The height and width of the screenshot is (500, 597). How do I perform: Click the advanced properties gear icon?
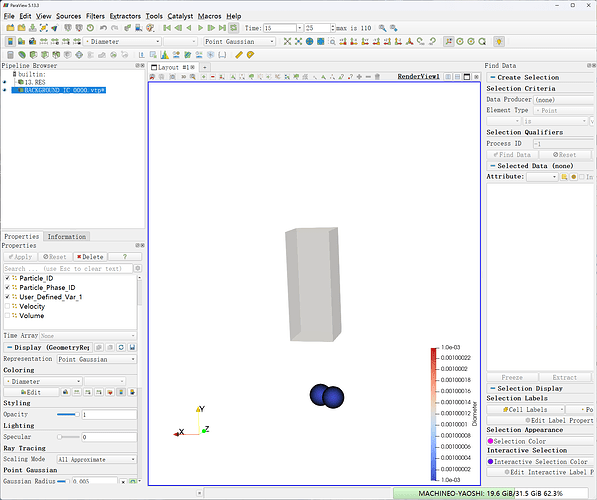pos(138,268)
